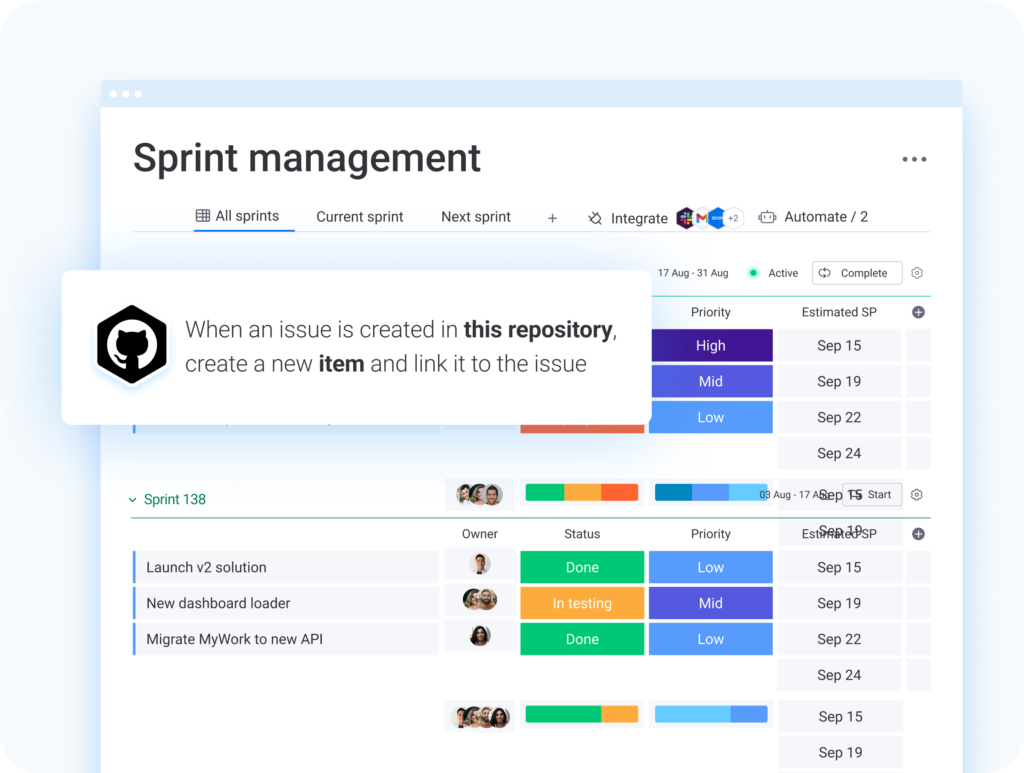Viewport: 1024px width, 773px height.
Task: Open settings gear for Sprint 138
Action: pyautogui.click(x=917, y=495)
